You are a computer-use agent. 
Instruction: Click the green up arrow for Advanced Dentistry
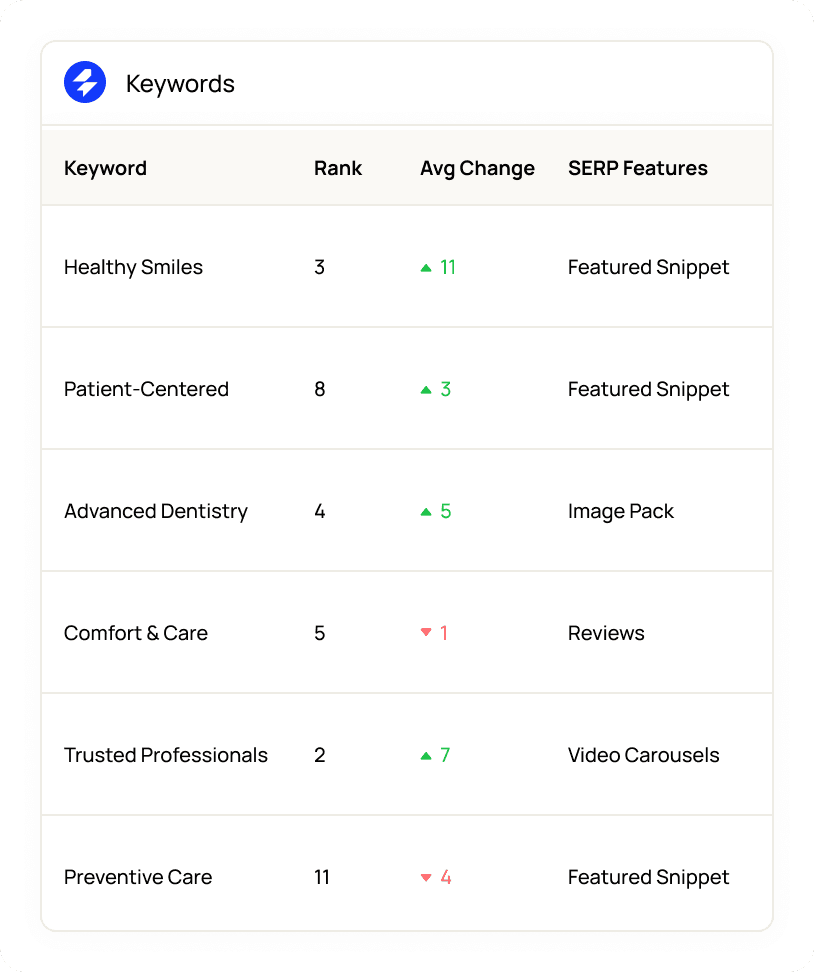(427, 511)
